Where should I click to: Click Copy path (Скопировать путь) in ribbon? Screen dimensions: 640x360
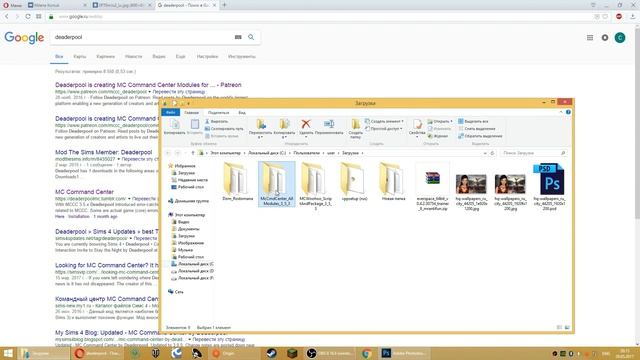pyautogui.click(x=224, y=129)
